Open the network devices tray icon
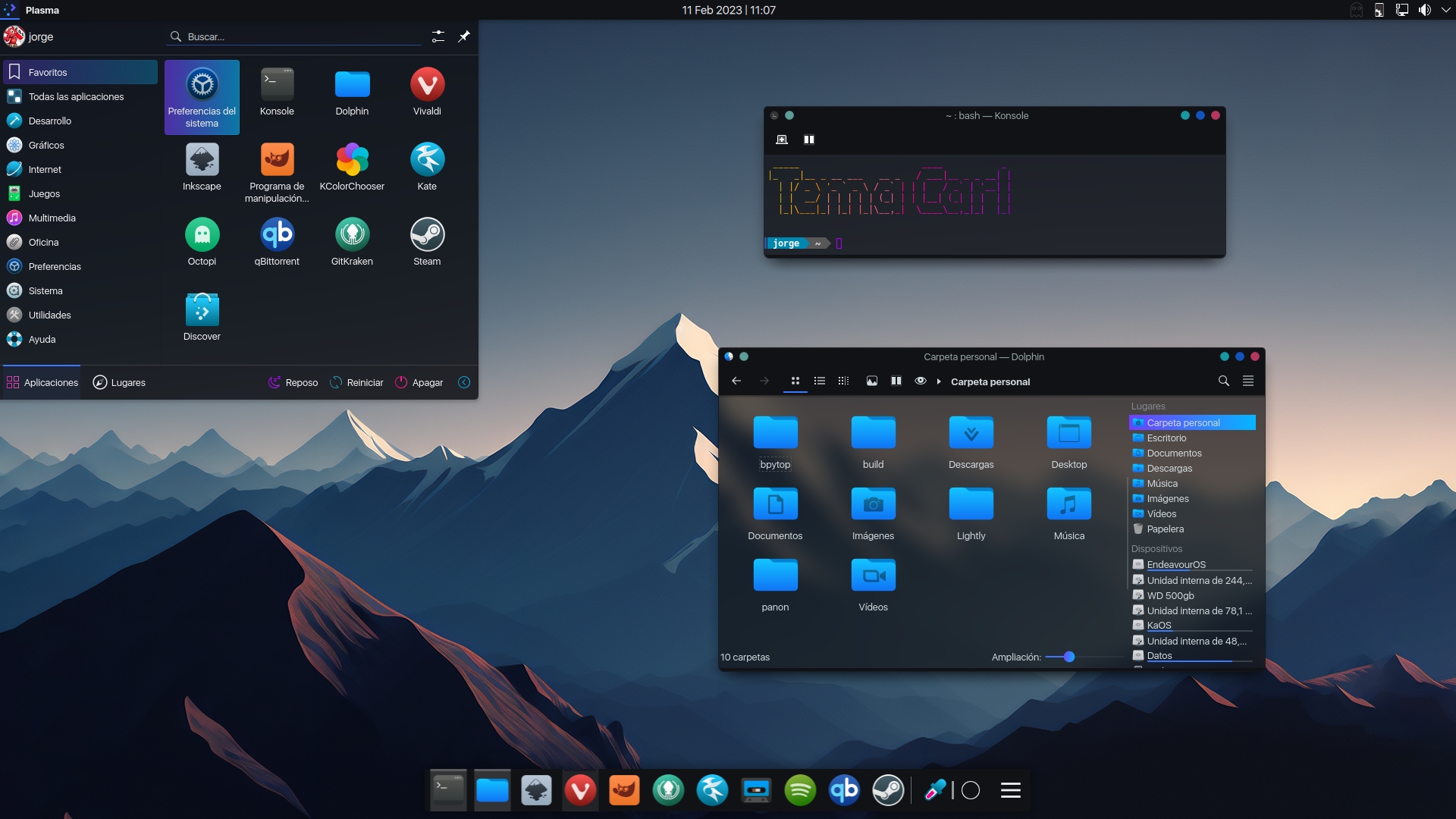Image resolution: width=1456 pixels, height=819 pixels. coord(1401,10)
